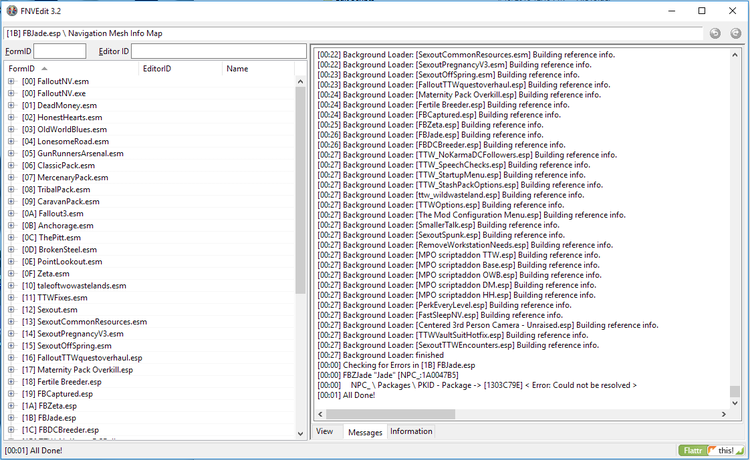
Task: Sort by the EditorID column header
Action: [x=180, y=68]
